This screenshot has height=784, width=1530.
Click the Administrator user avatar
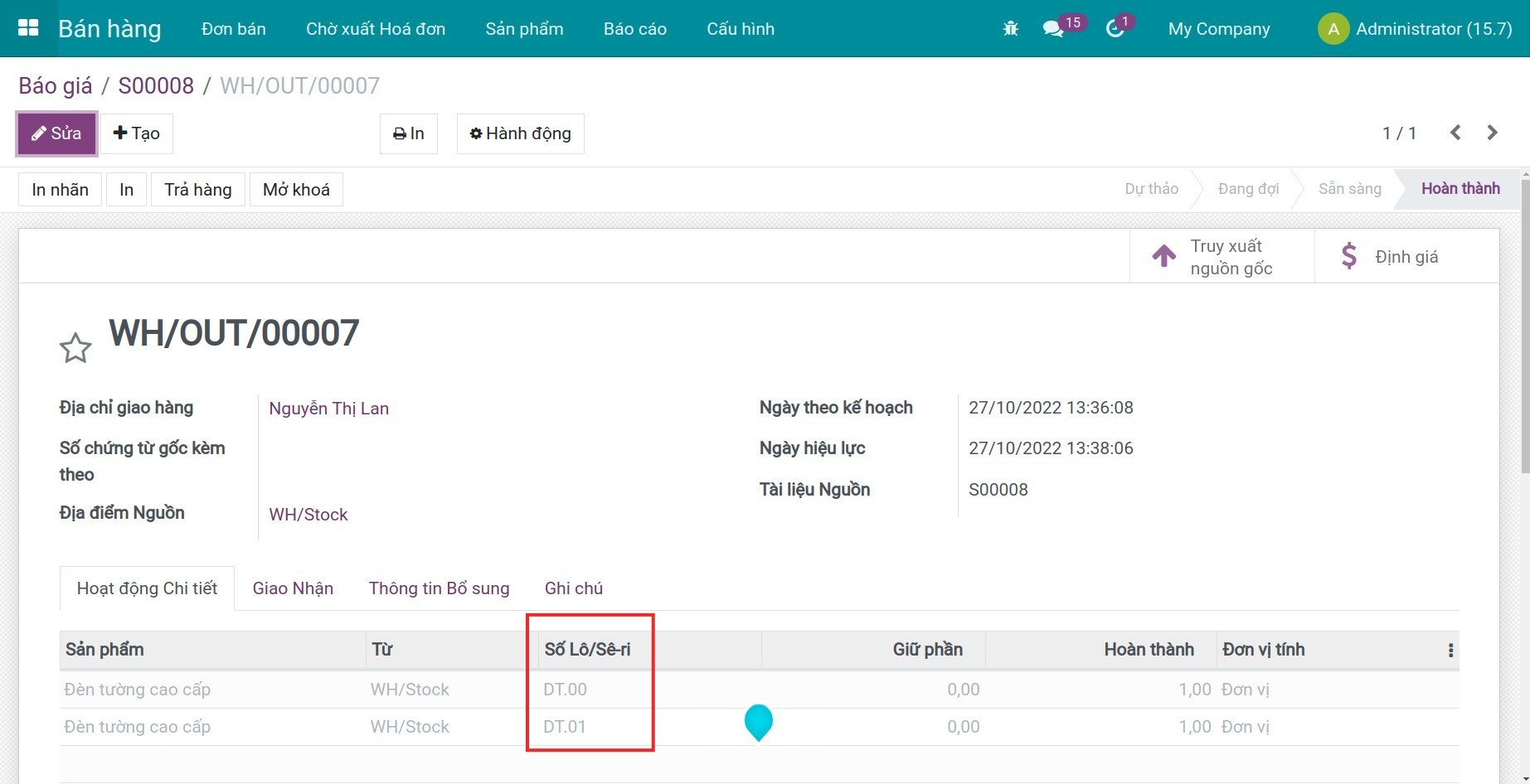[1333, 29]
